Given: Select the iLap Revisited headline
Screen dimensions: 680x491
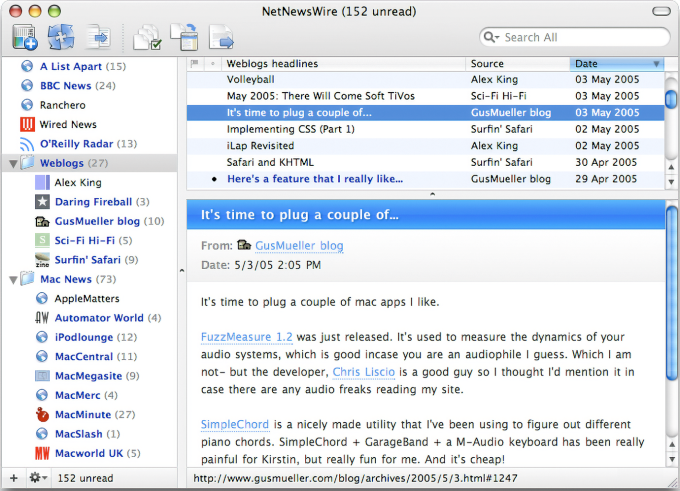Looking at the screenshot, I should click(x=425, y=146).
